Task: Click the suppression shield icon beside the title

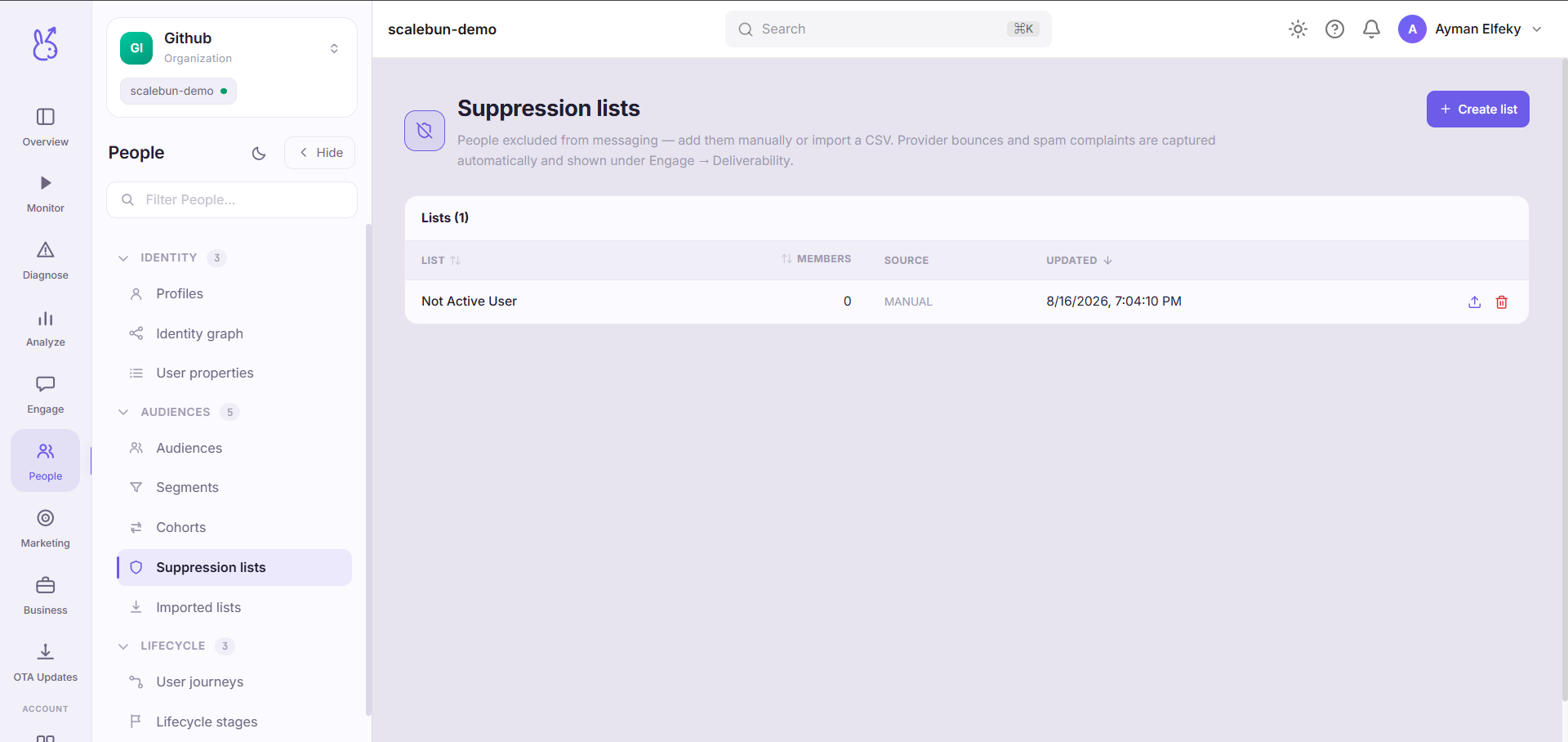Action: tap(425, 131)
